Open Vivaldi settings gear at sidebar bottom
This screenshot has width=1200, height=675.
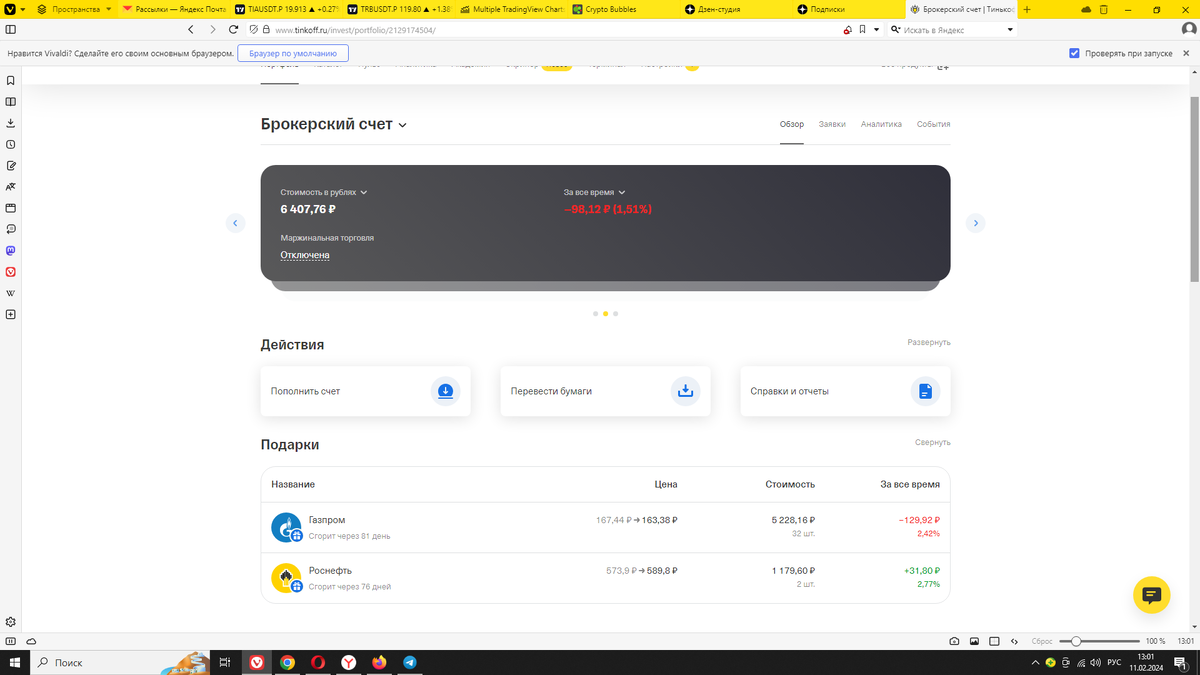click(11, 622)
